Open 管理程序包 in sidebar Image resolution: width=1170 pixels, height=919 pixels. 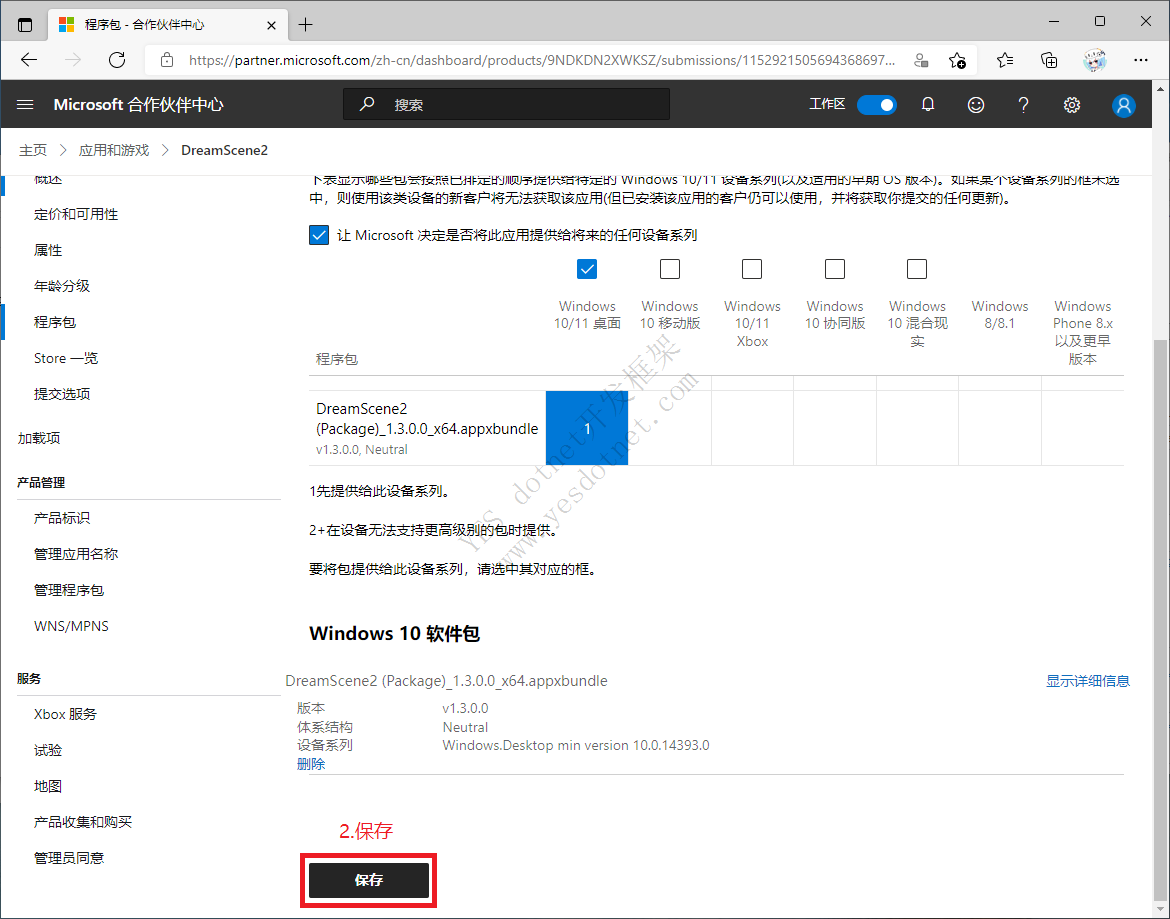(x=69, y=590)
